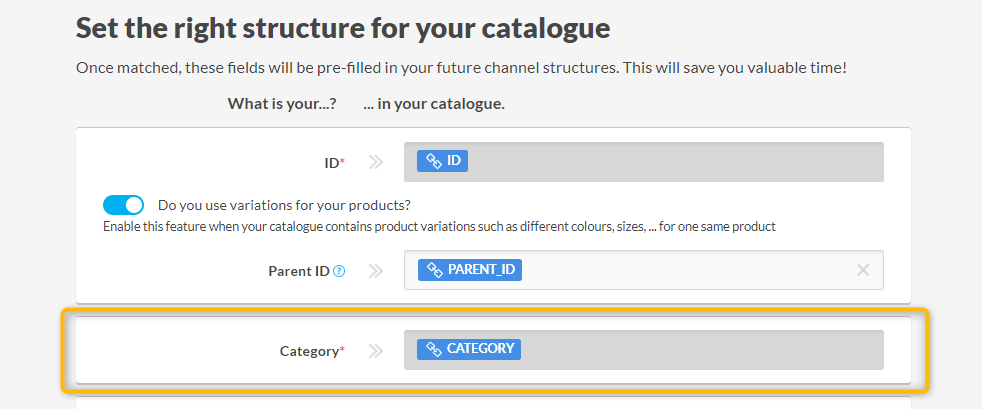This screenshot has width=982, height=409.
Task: Click empty area of ID field
Action: pos(670,162)
